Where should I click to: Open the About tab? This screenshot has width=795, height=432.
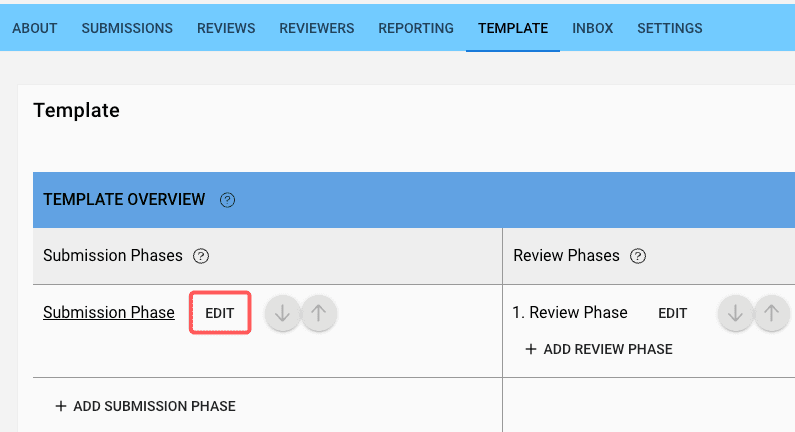point(34,28)
